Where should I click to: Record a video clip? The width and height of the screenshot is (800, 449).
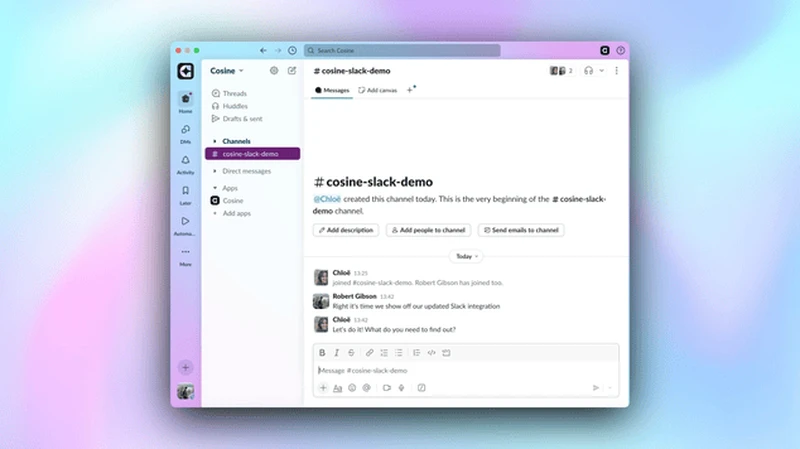(387, 388)
